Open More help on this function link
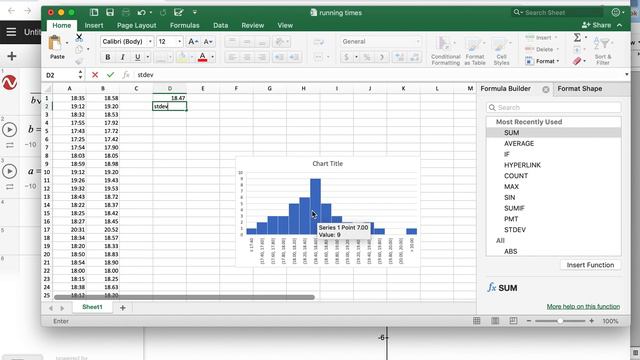Image resolution: width=640 pixels, height=360 pixels. pyautogui.click(x=583, y=307)
